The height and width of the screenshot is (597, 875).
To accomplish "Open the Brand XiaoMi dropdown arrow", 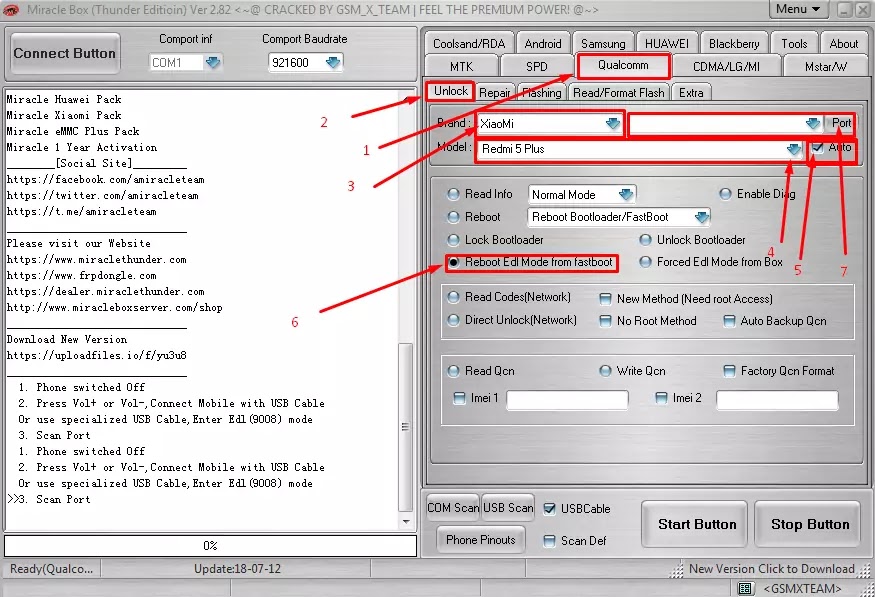I will click(x=613, y=123).
